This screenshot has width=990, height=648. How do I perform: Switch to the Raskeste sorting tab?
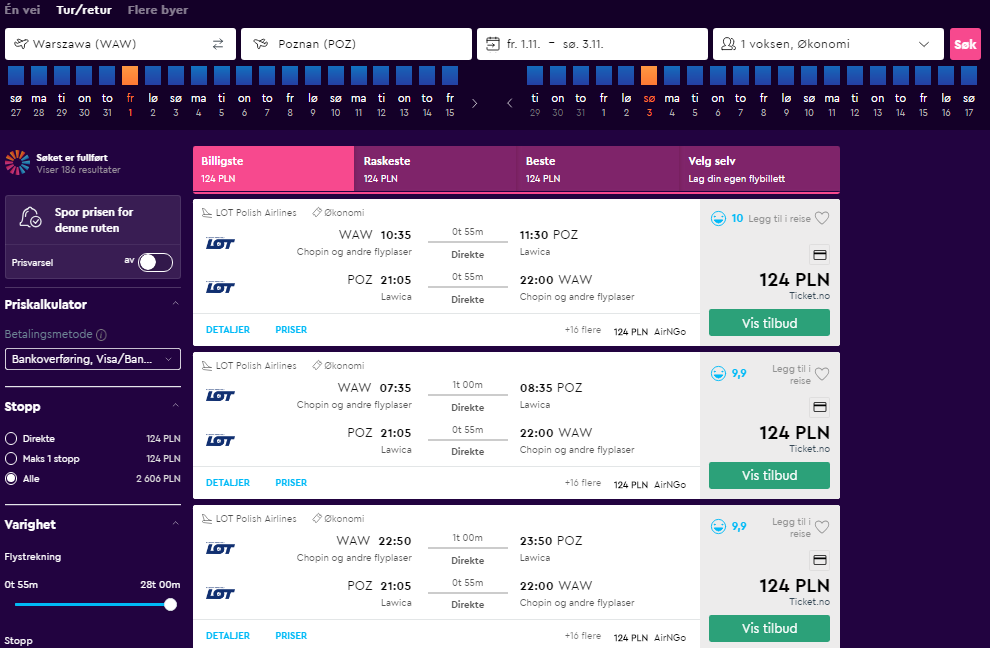436,169
